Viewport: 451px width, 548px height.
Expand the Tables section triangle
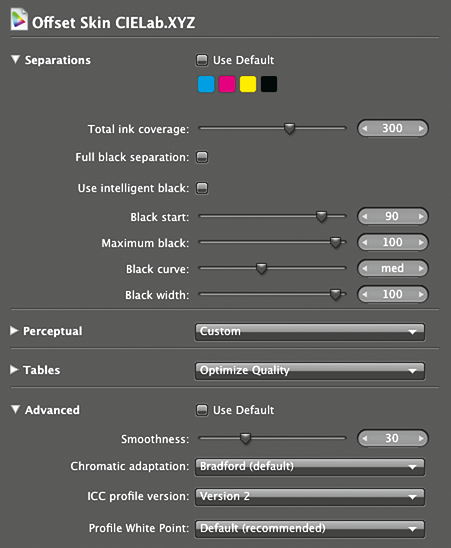coord(14,369)
